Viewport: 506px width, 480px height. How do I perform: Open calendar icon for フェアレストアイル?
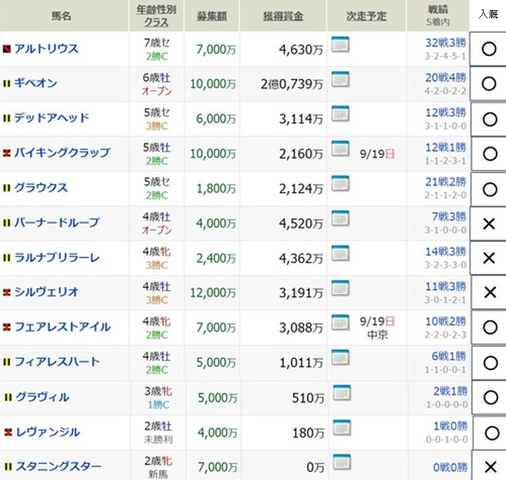click(340, 323)
